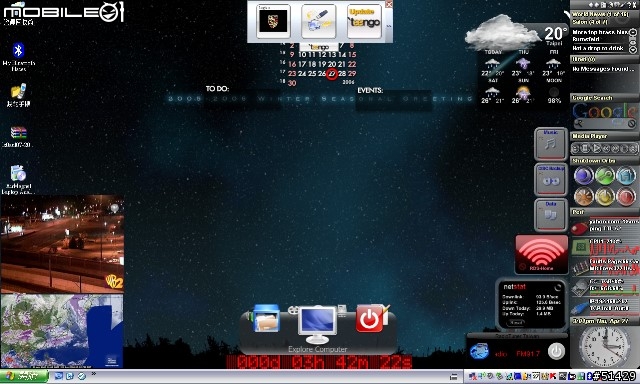Viewport: 640px width, 384px height.
Task: Open the Data dock tile
Action: point(551,215)
